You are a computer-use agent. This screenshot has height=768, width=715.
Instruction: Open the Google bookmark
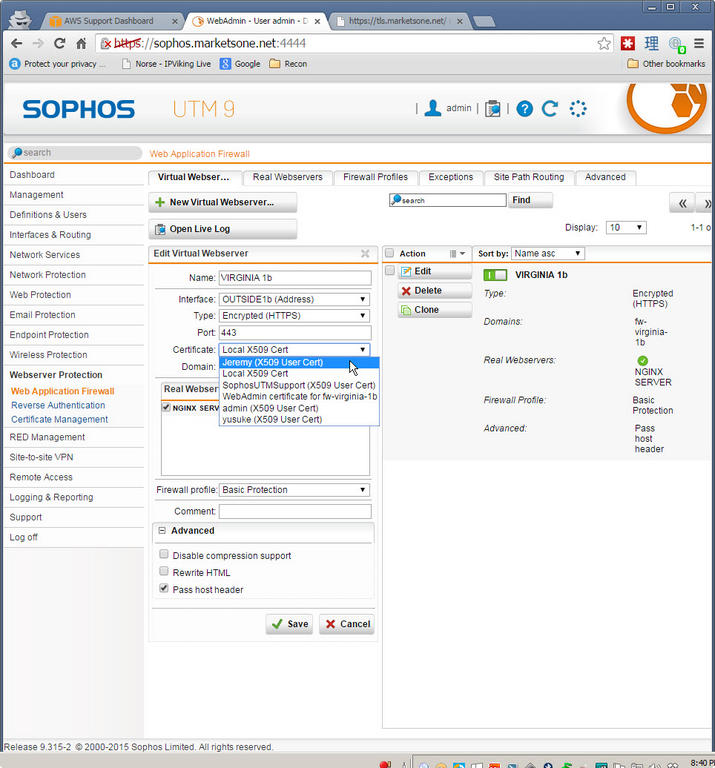pos(240,64)
